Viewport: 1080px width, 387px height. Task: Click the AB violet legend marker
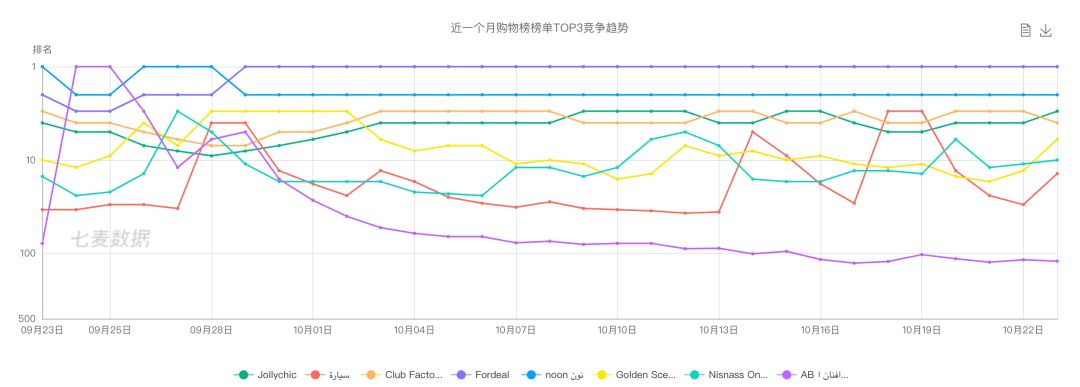tap(789, 375)
